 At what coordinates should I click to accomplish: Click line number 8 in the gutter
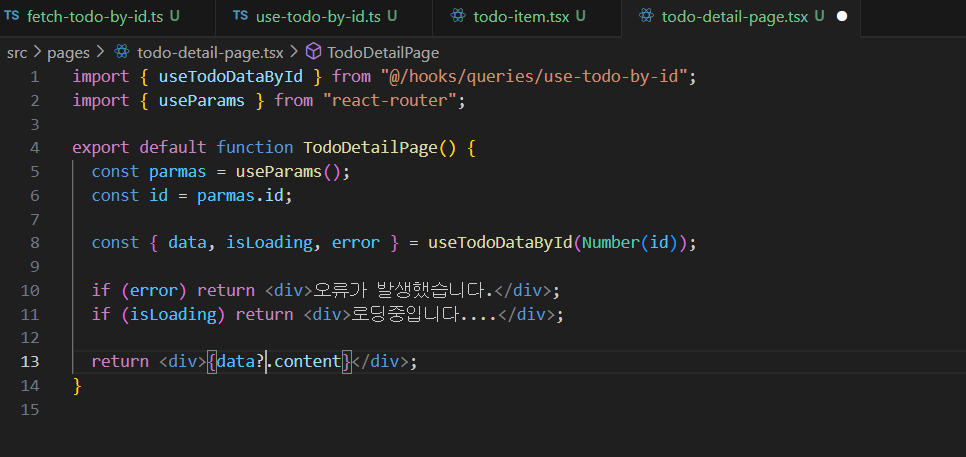click(x=35, y=242)
